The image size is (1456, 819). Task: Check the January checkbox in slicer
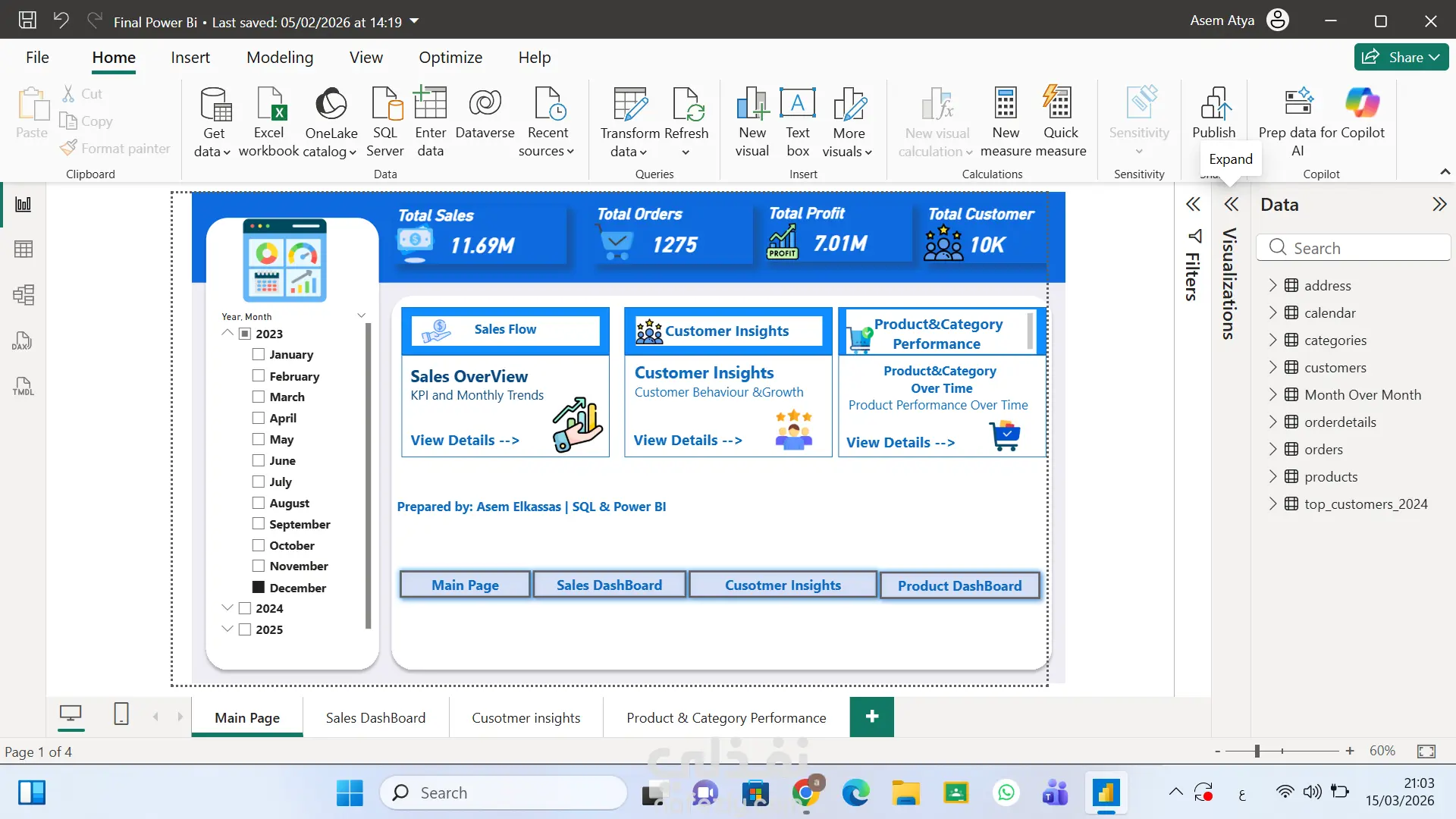pos(259,354)
